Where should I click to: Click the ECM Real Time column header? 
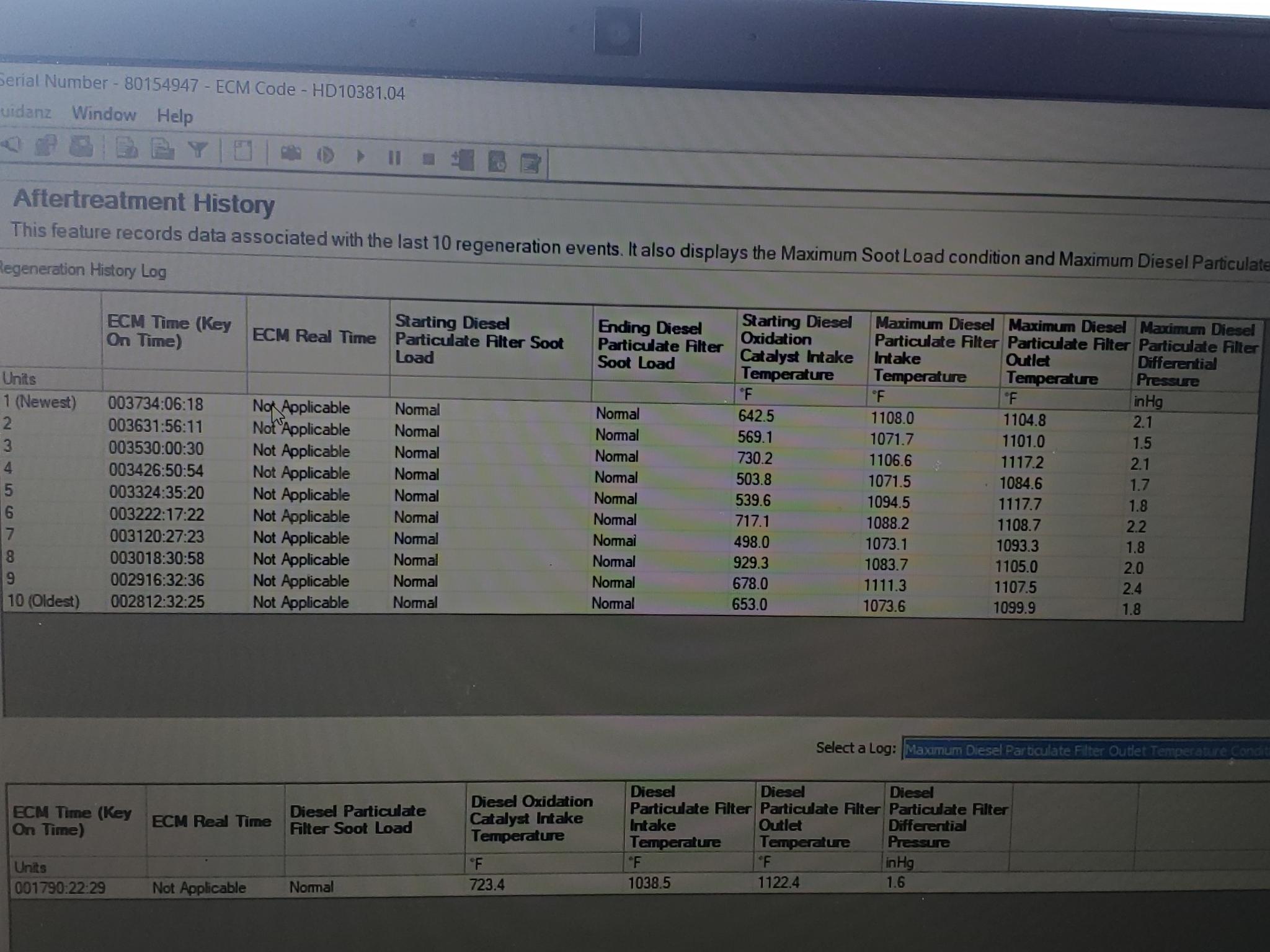(x=314, y=337)
